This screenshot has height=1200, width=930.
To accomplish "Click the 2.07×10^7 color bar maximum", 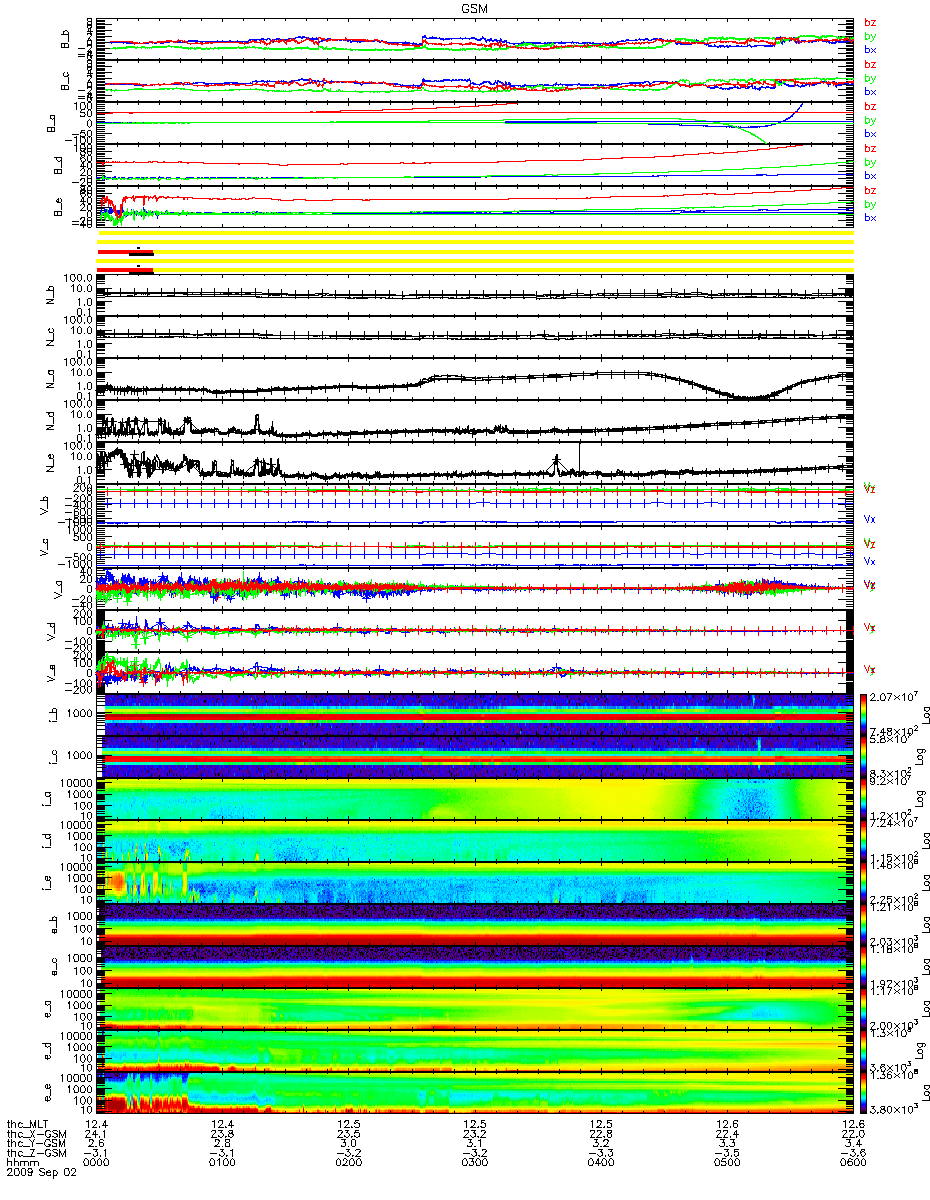I will [894, 695].
